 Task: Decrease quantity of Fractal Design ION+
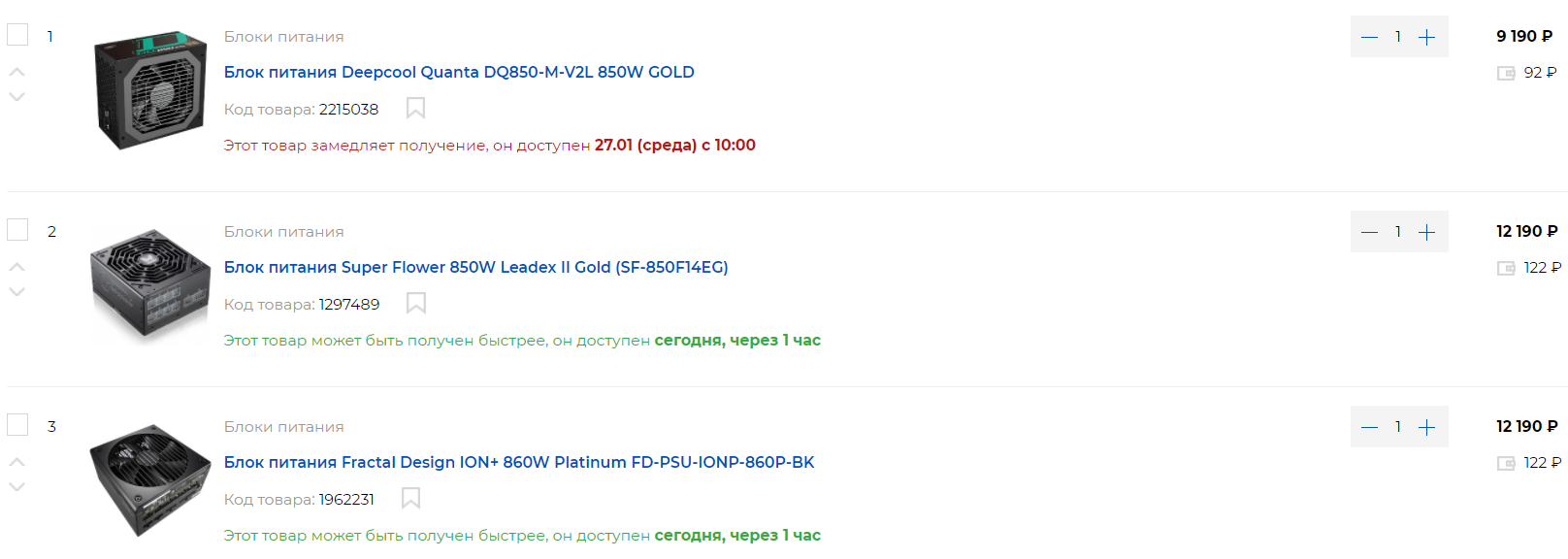[1369, 428]
